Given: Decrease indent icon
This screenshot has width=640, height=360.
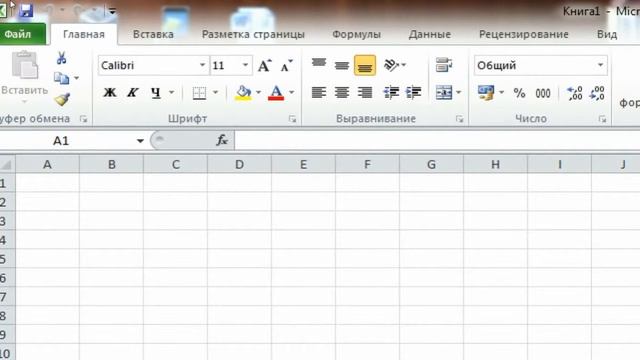Looking at the screenshot, I should (391, 93).
